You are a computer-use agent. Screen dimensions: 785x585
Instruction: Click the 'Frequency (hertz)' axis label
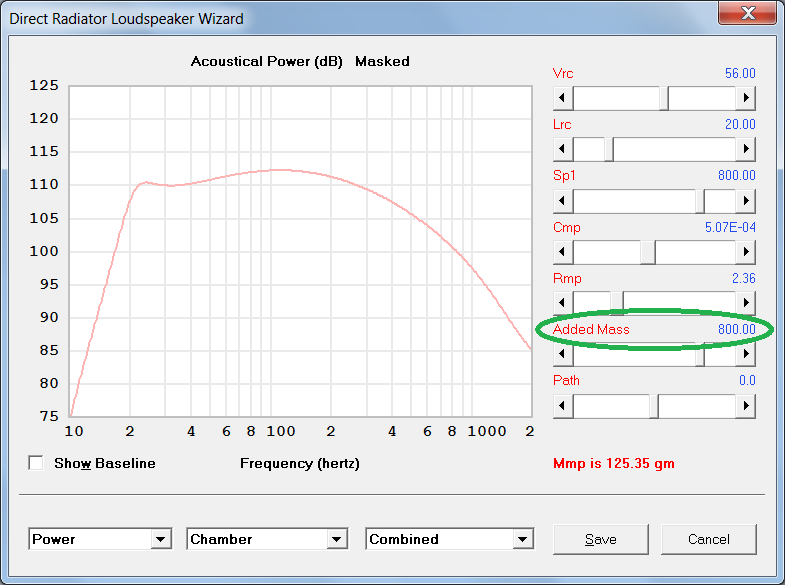(x=300, y=463)
